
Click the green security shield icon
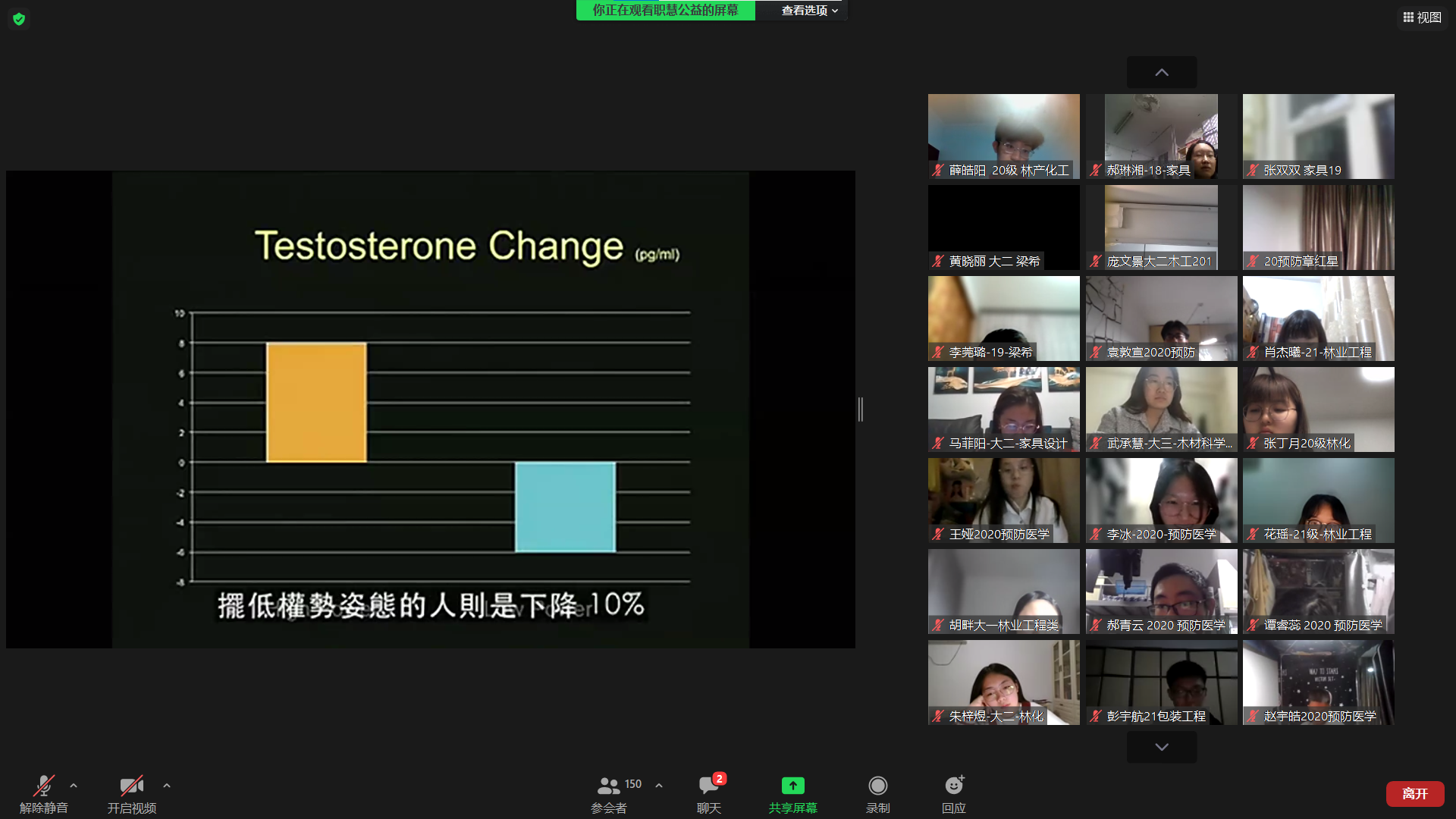[19, 19]
